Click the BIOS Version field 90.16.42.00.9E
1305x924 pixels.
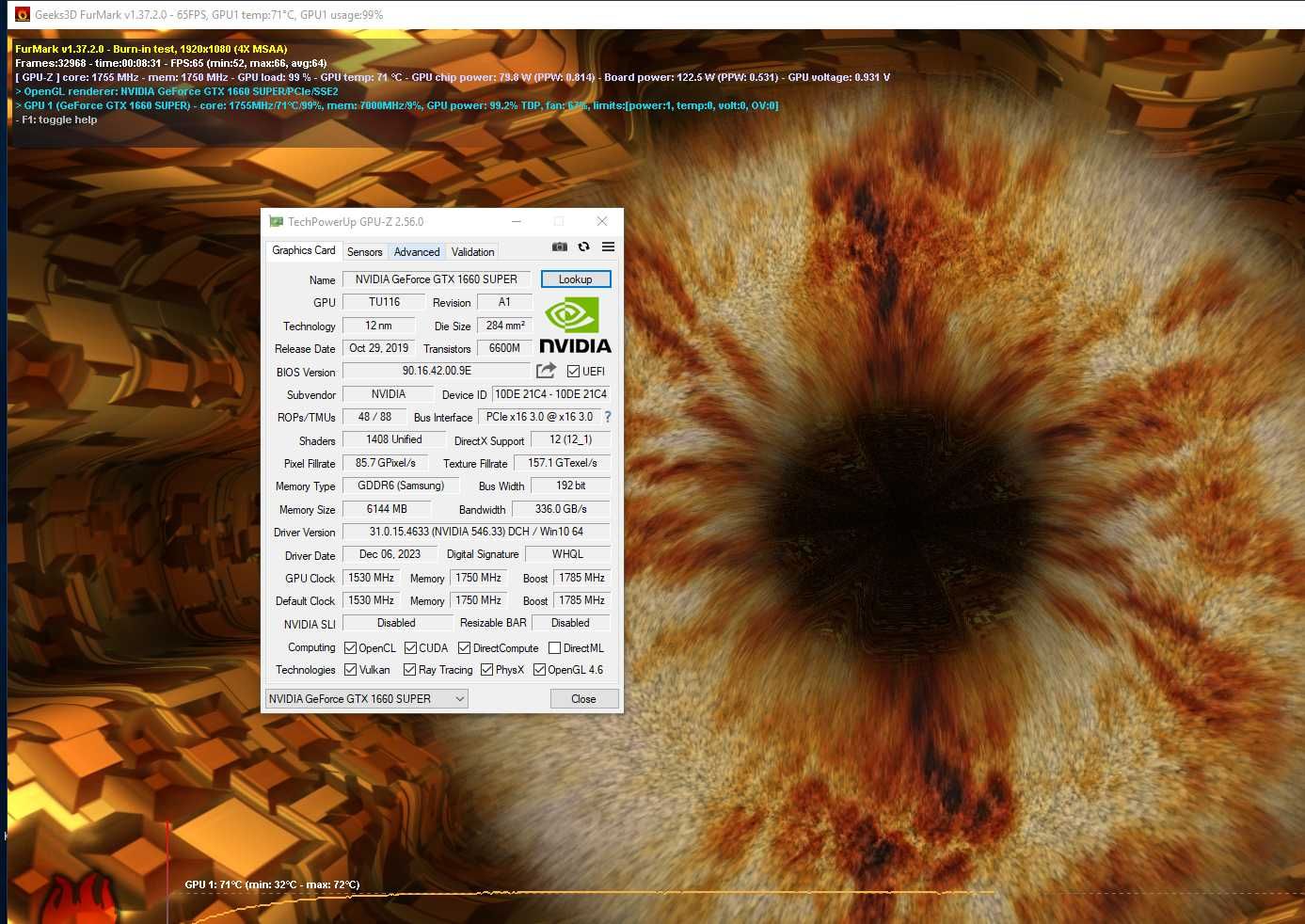click(x=437, y=372)
